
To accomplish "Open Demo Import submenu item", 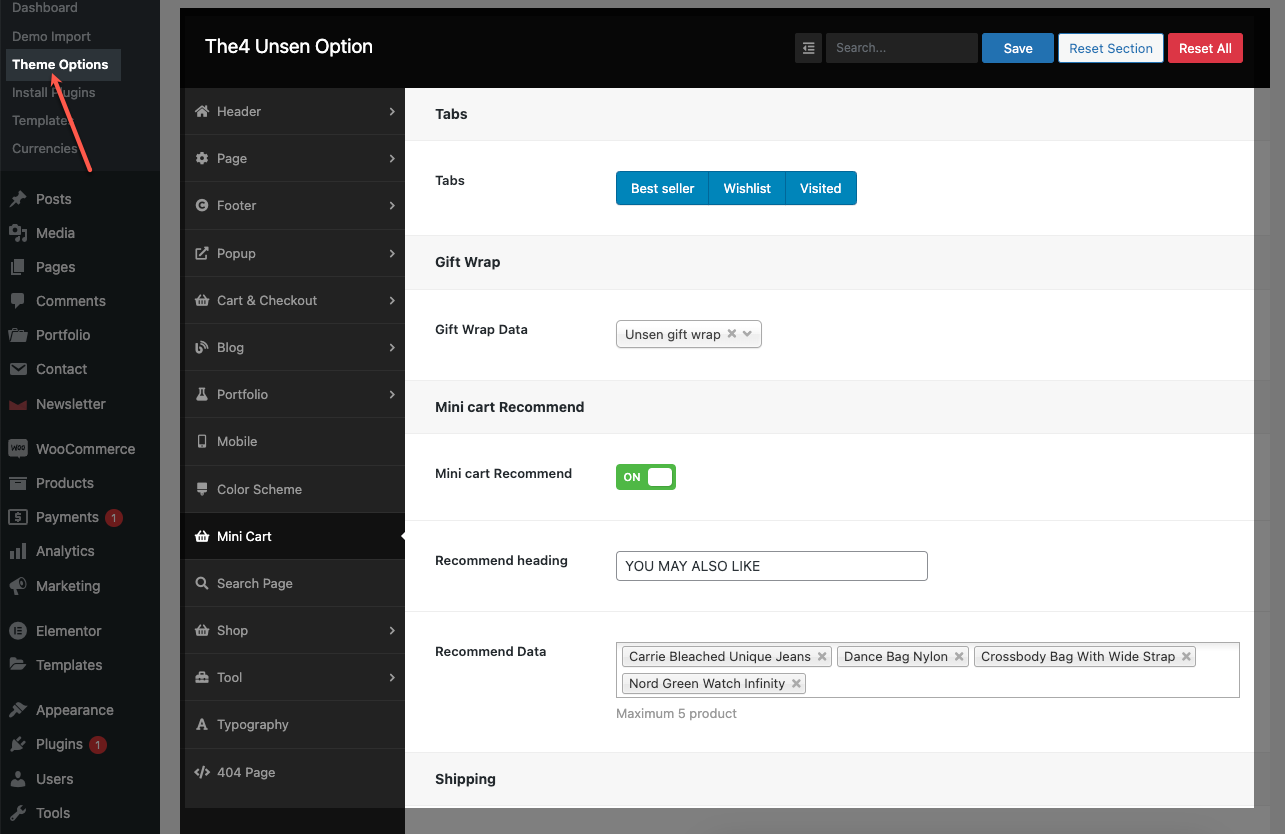I will tap(51, 36).
